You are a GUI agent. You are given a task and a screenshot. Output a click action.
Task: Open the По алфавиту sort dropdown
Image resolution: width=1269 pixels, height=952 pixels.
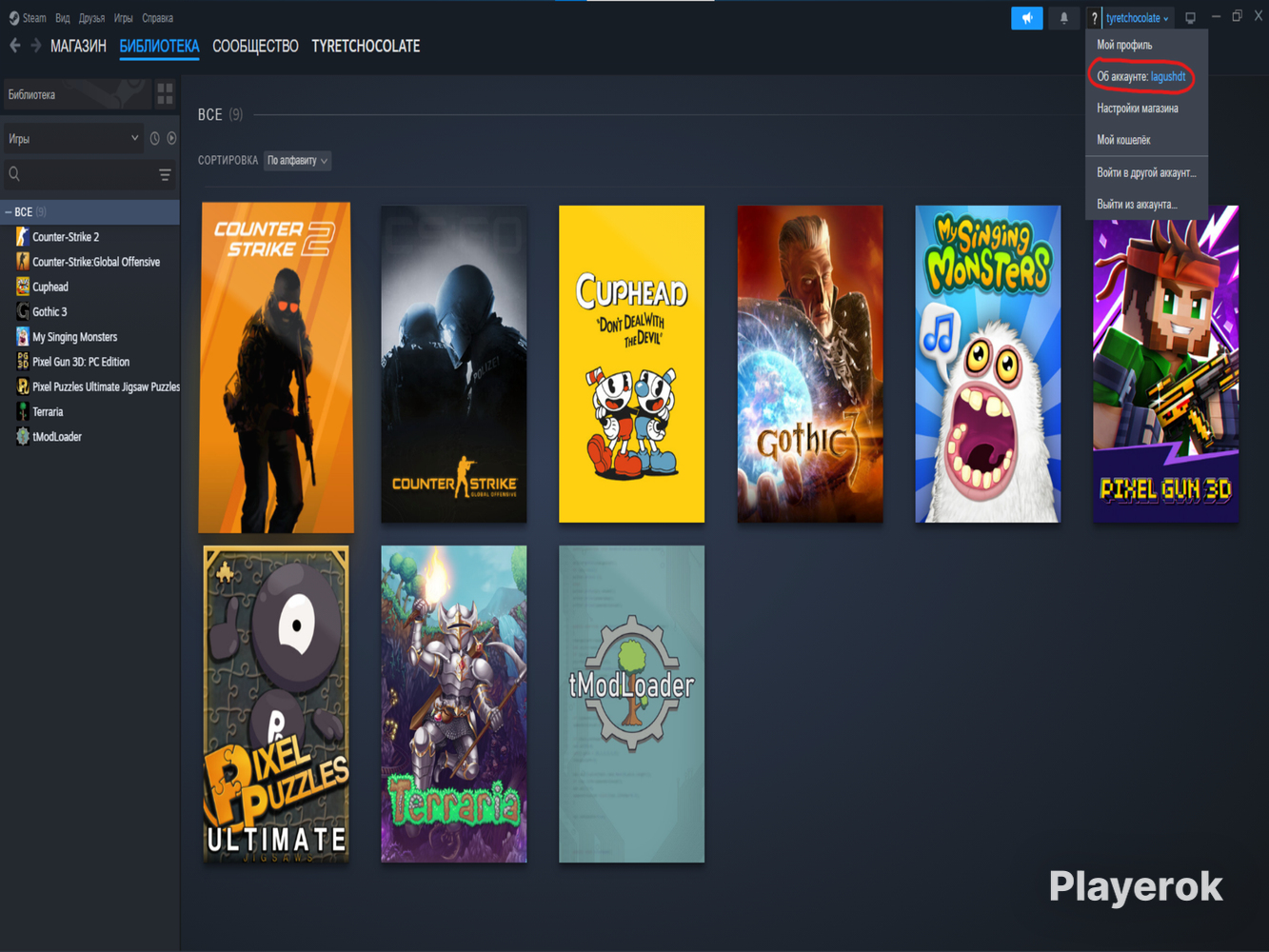point(297,161)
